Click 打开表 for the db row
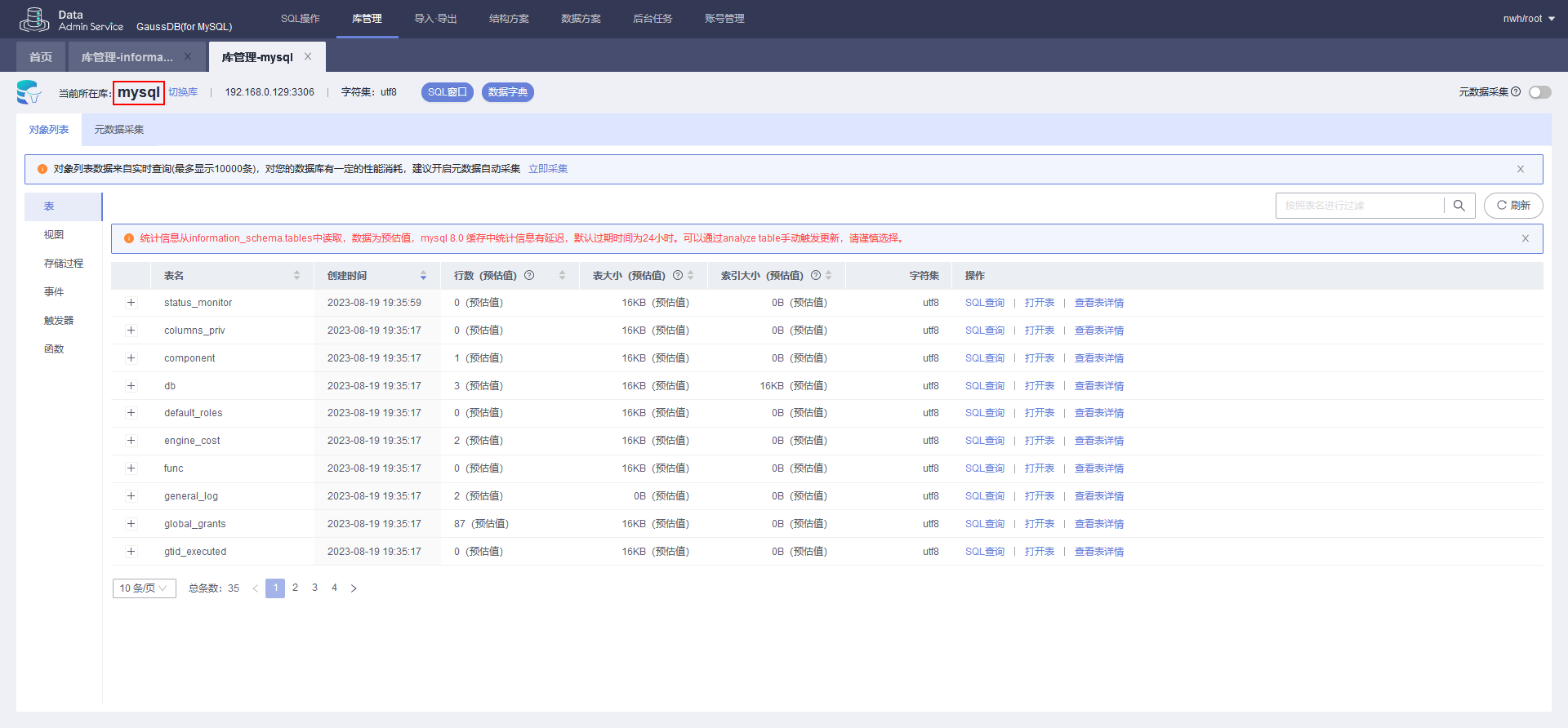The height and width of the screenshot is (728, 1568). pyautogui.click(x=1040, y=386)
